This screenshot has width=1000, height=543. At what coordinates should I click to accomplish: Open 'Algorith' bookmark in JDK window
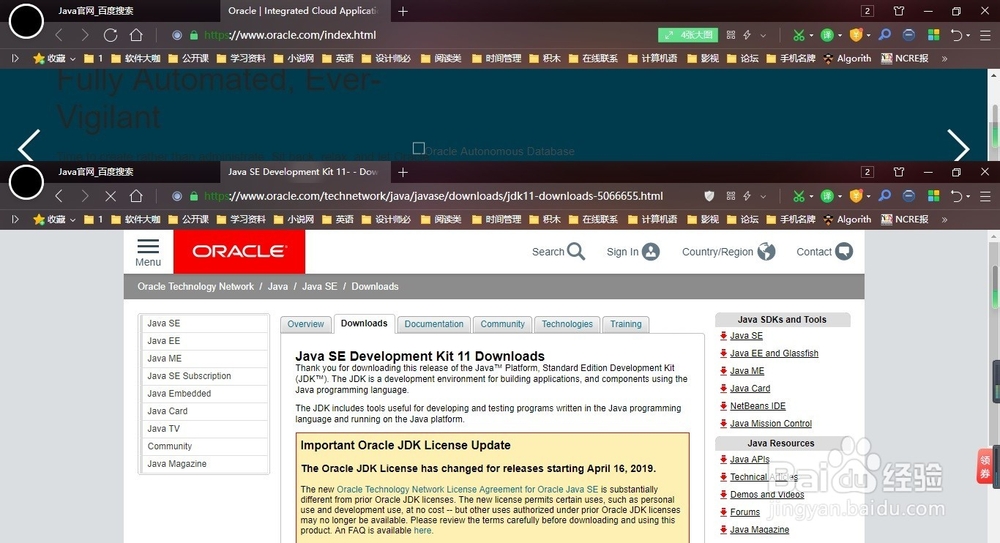[x=848, y=219]
